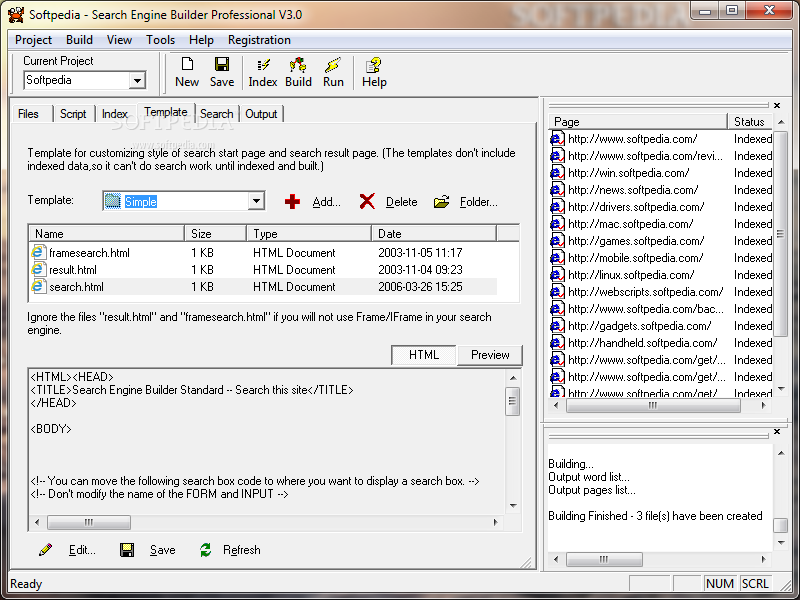Click the HTML editor vertical scrollbar thumb
800x600 pixels.
[513, 402]
